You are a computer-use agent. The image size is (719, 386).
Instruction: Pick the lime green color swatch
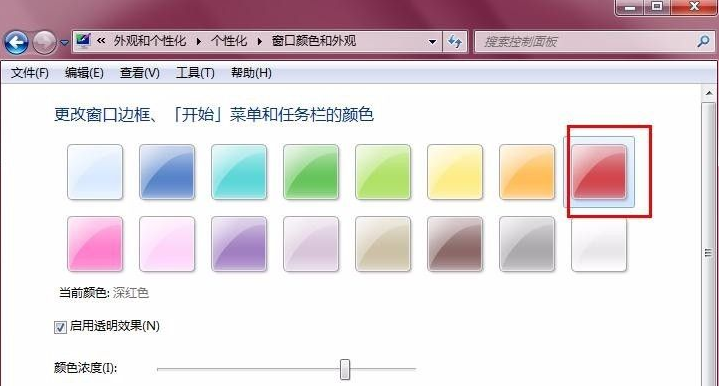click(x=383, y=172)
